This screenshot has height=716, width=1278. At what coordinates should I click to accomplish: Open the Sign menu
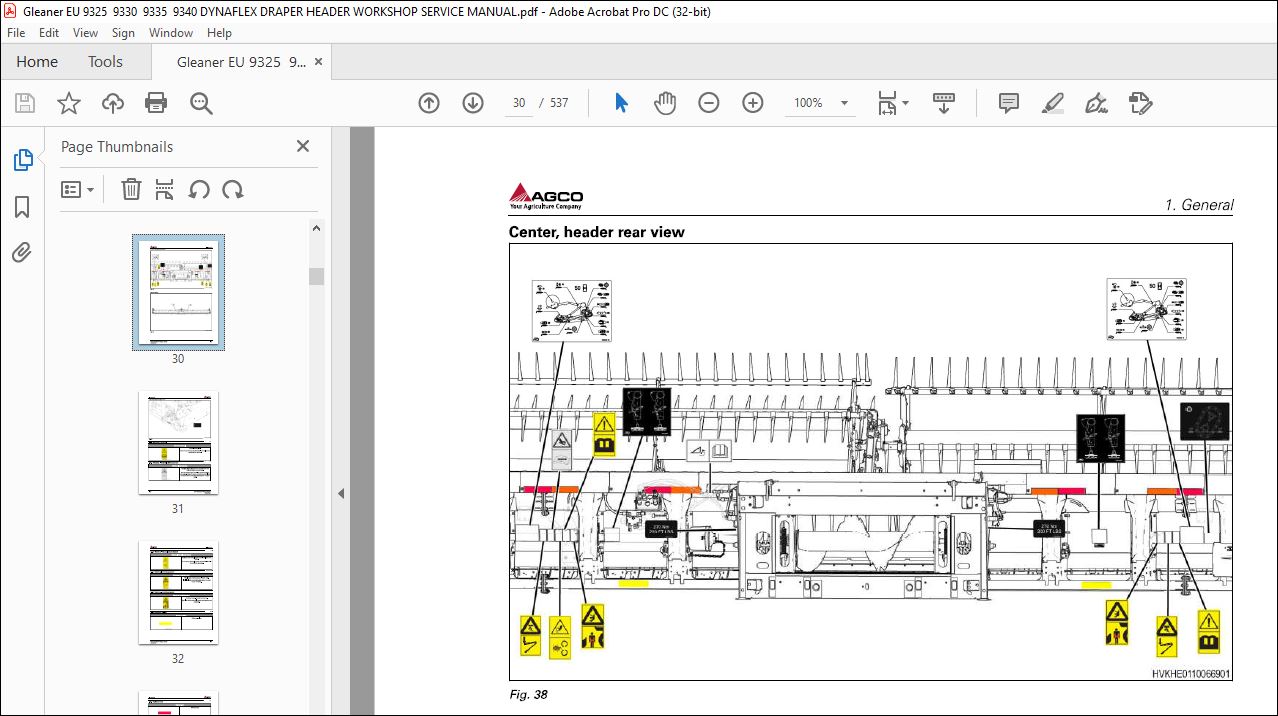(x=123, y=33)
